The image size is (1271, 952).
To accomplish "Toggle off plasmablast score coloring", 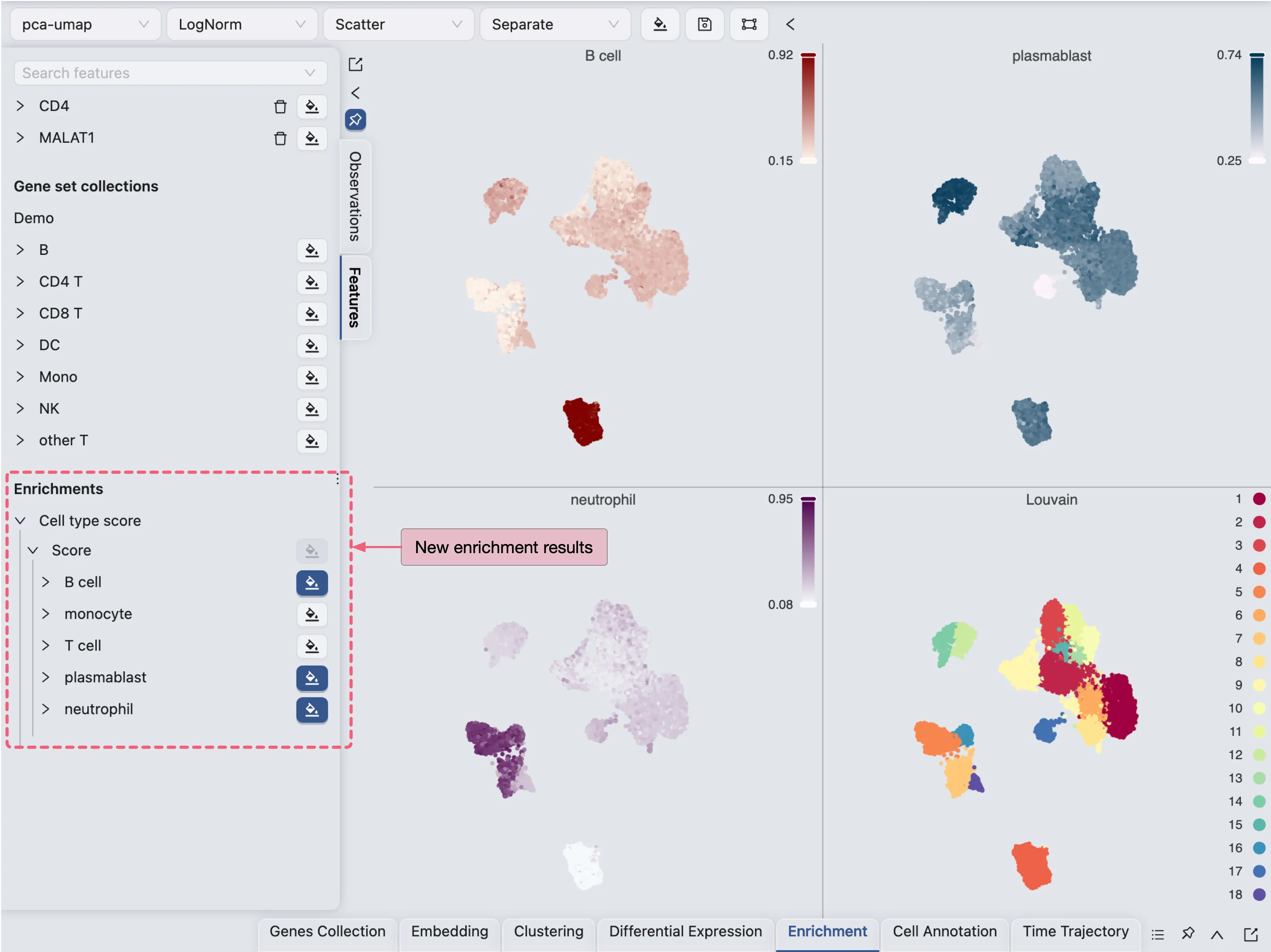I will click(311, 678).
